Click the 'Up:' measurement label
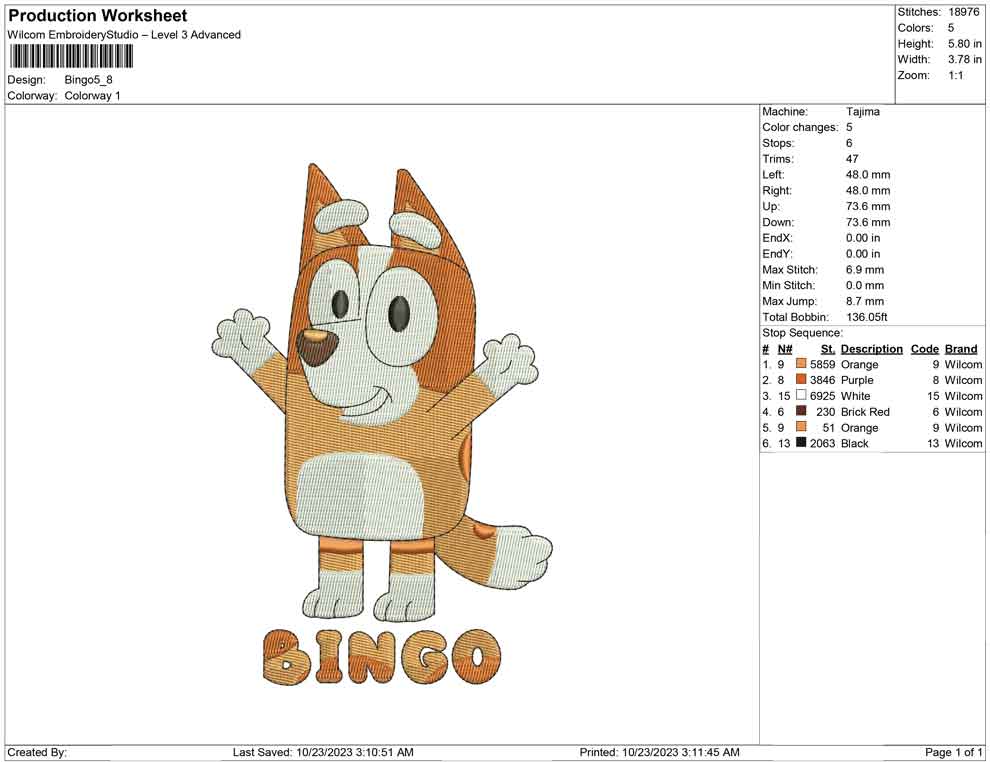 770,206
